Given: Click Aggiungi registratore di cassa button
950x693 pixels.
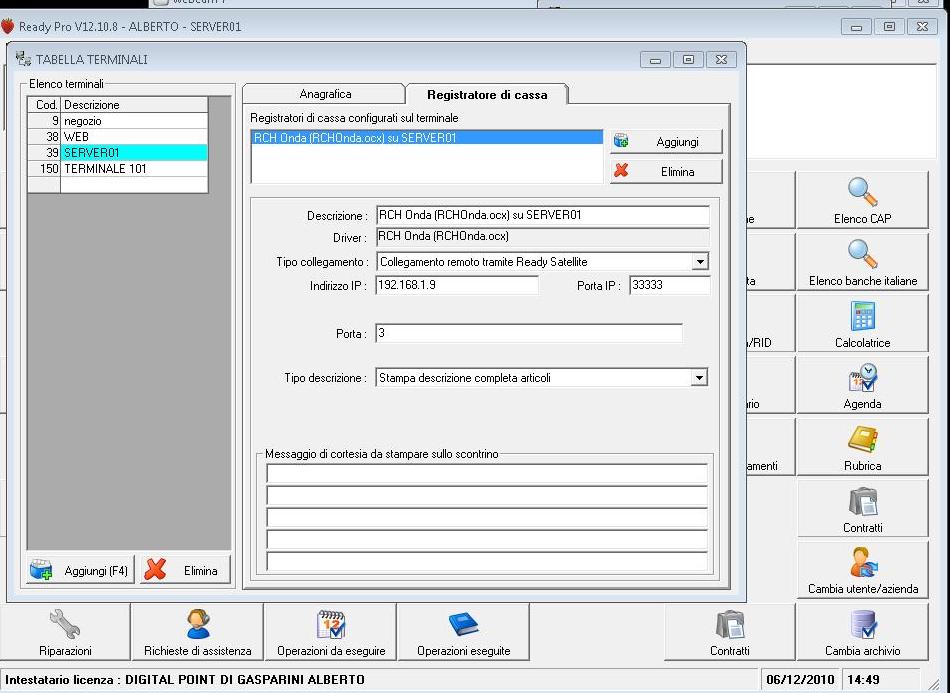Looking at the screenshot, I should (x=666, y=142).
